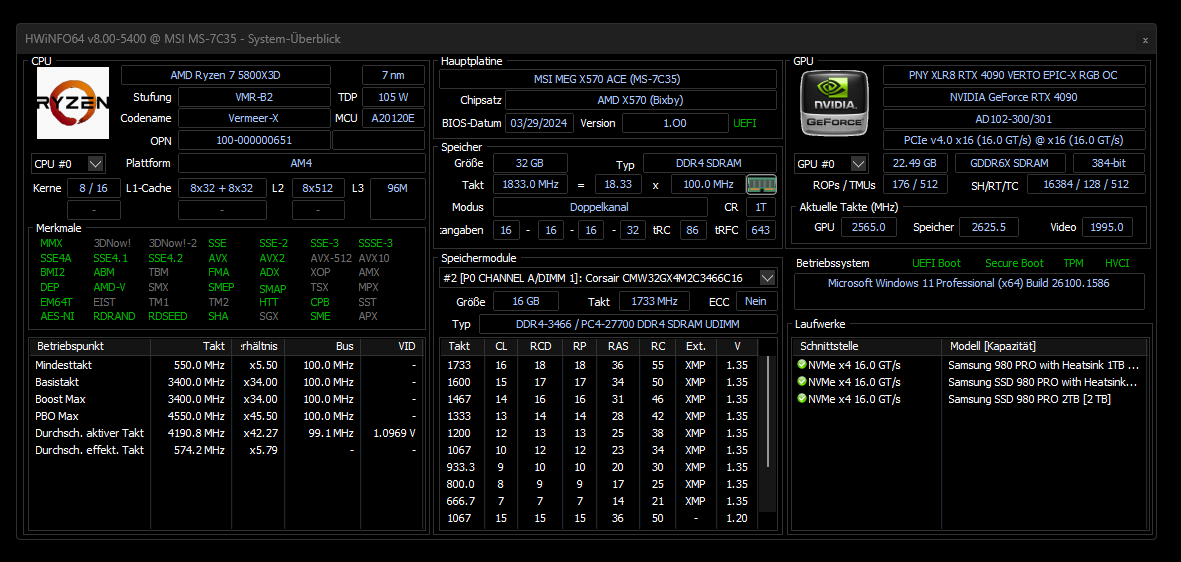Click the ECC value Nein

point(755,301)
